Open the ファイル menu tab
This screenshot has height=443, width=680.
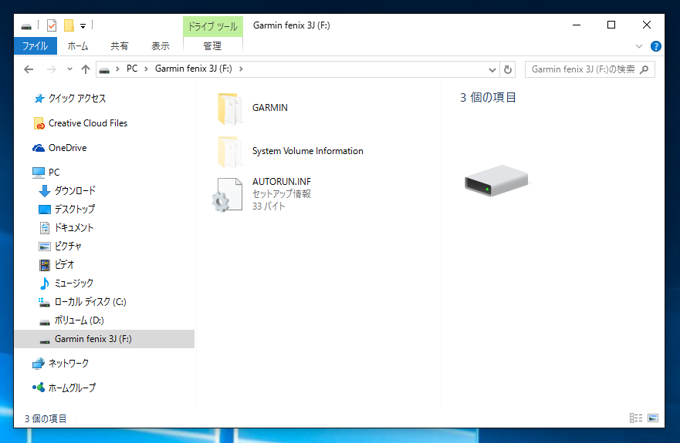coord(35,46)
